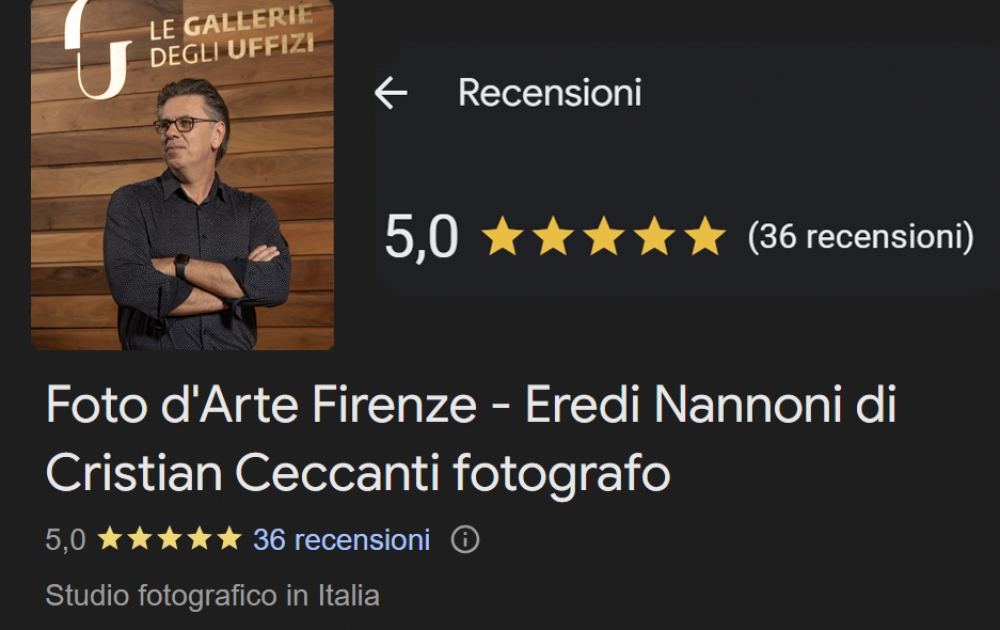Open the info icon next to 36 recensioni
Screen dimensions: 1000x630
(465, 539)
